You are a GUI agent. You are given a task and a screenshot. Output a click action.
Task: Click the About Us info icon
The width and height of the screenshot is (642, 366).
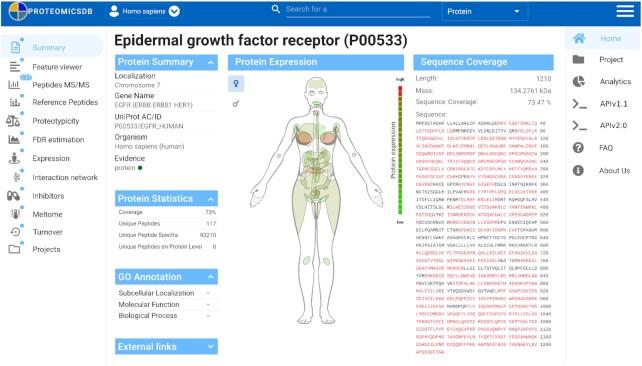(x=578, y=170)
